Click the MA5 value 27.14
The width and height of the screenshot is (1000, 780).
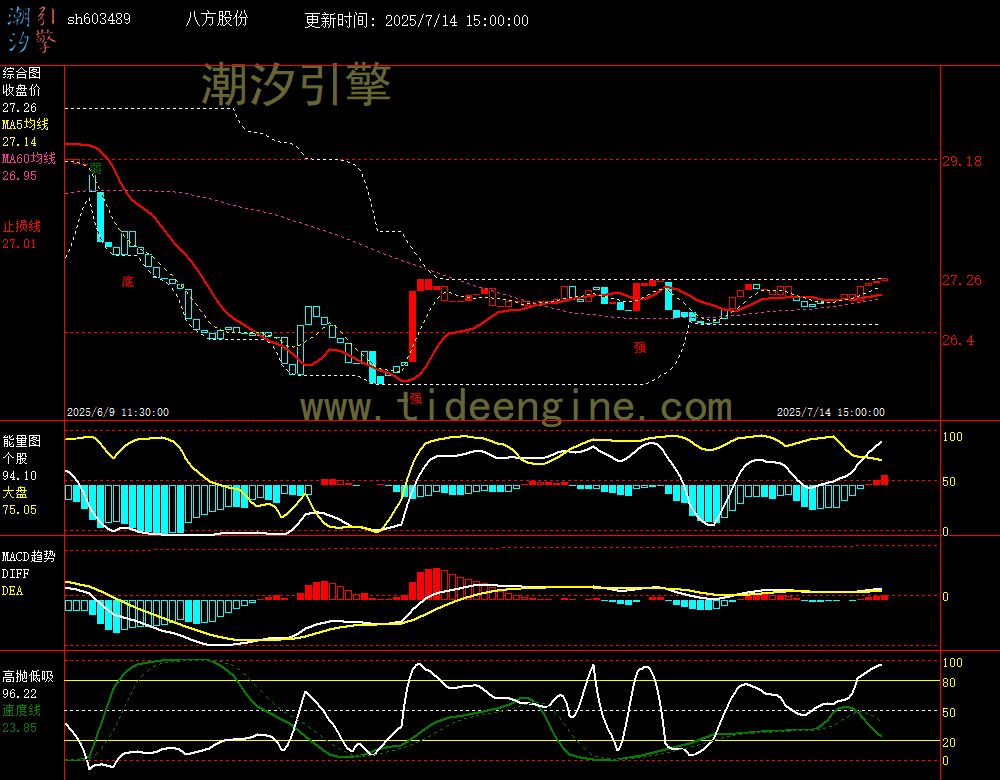19,142
